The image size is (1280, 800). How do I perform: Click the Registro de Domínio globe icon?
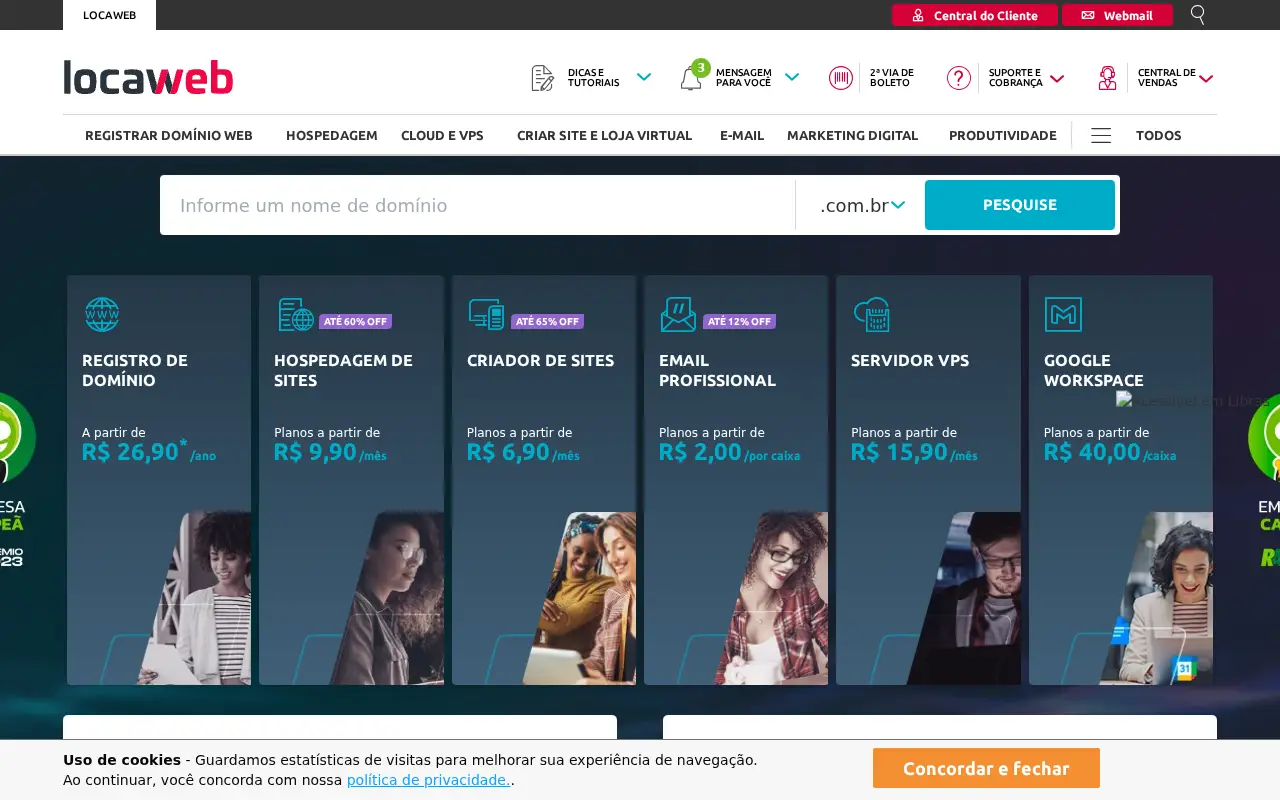pyautogui.click(x=102, y=314)
